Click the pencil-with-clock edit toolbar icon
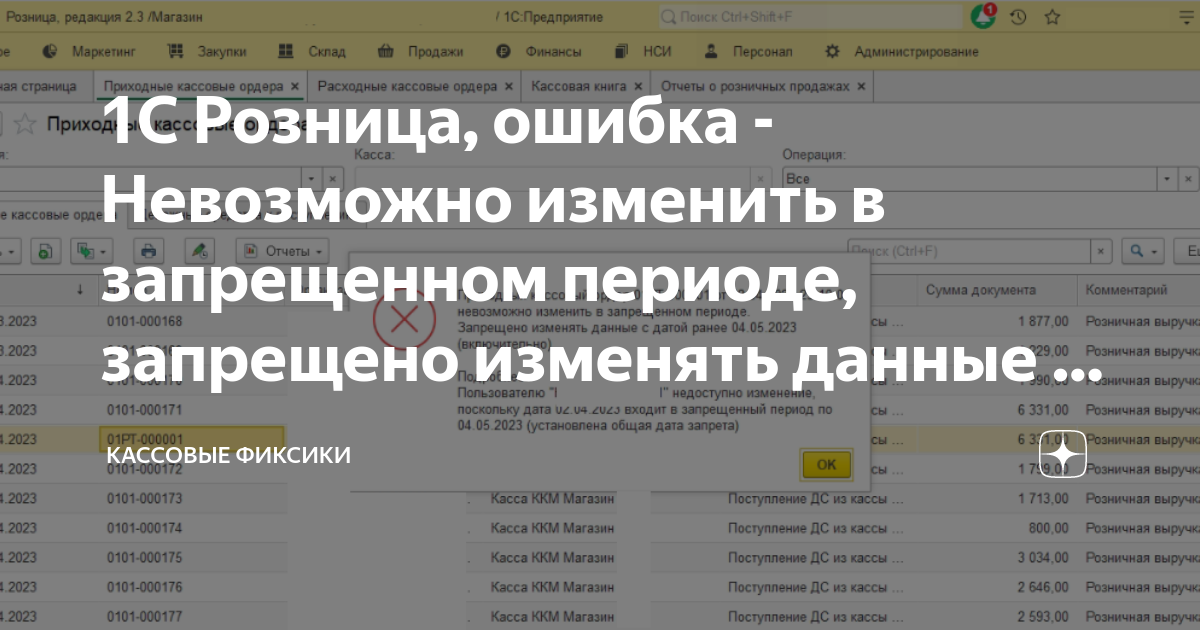The width and height of the screenshot is (1200, 630). coord(201,250)
